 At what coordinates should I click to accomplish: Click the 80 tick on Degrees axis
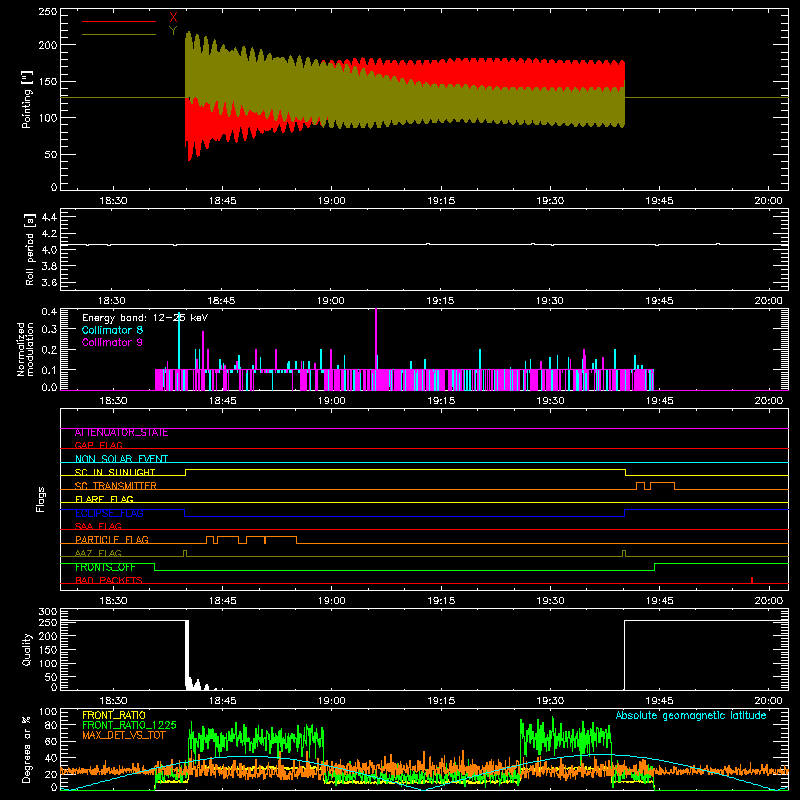51,725
